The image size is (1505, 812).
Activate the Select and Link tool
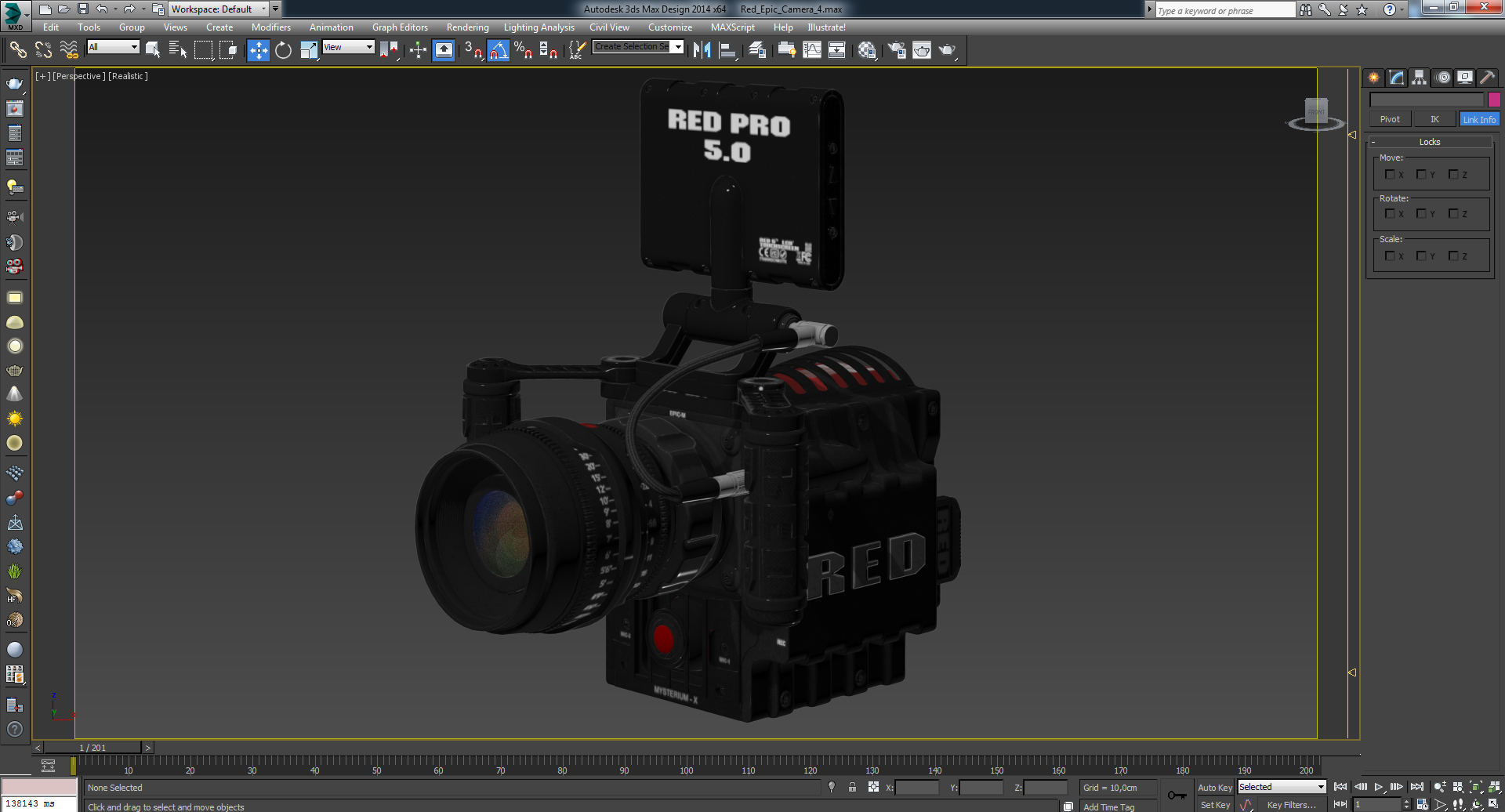coord(18,50)
